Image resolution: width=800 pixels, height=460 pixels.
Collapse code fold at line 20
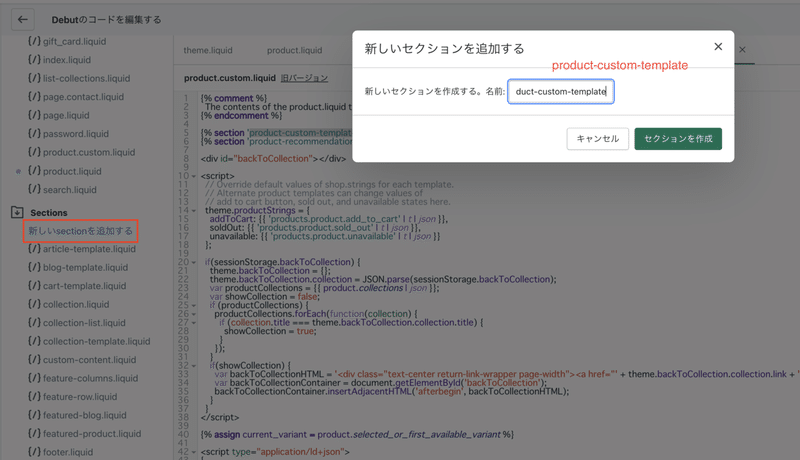(194, 262)
